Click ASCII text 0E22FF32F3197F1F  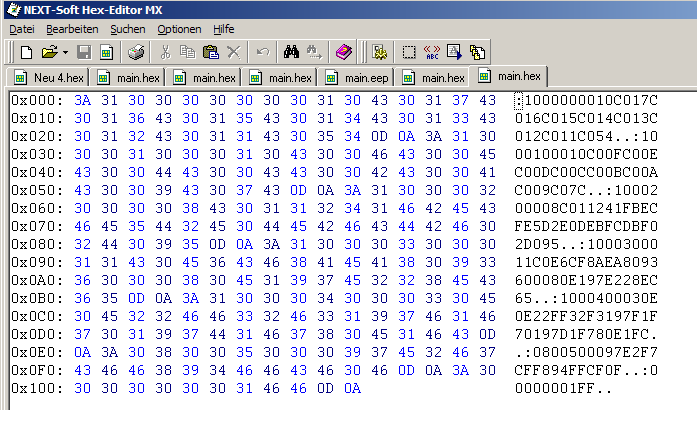click(586, 316)
